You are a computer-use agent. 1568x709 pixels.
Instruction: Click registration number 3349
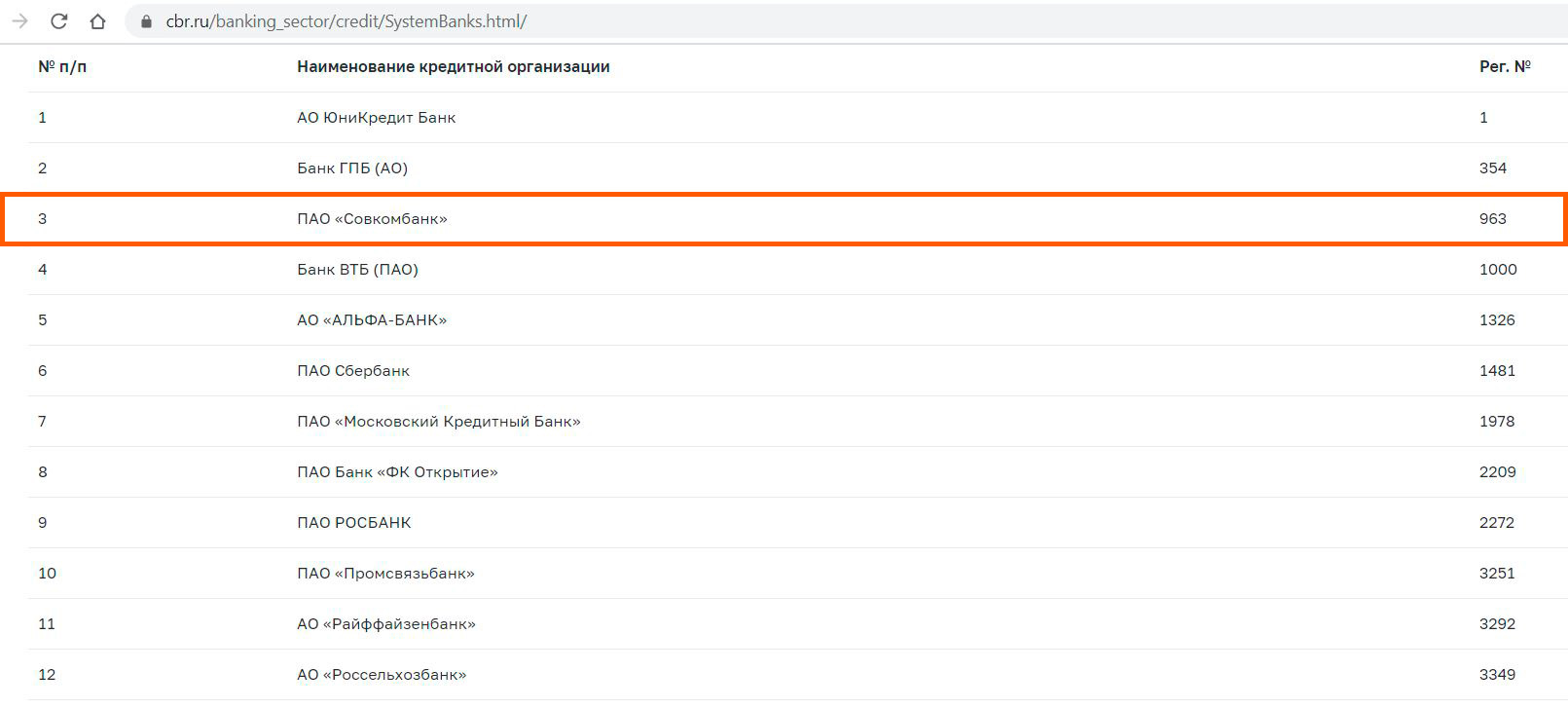point(1497,675)
